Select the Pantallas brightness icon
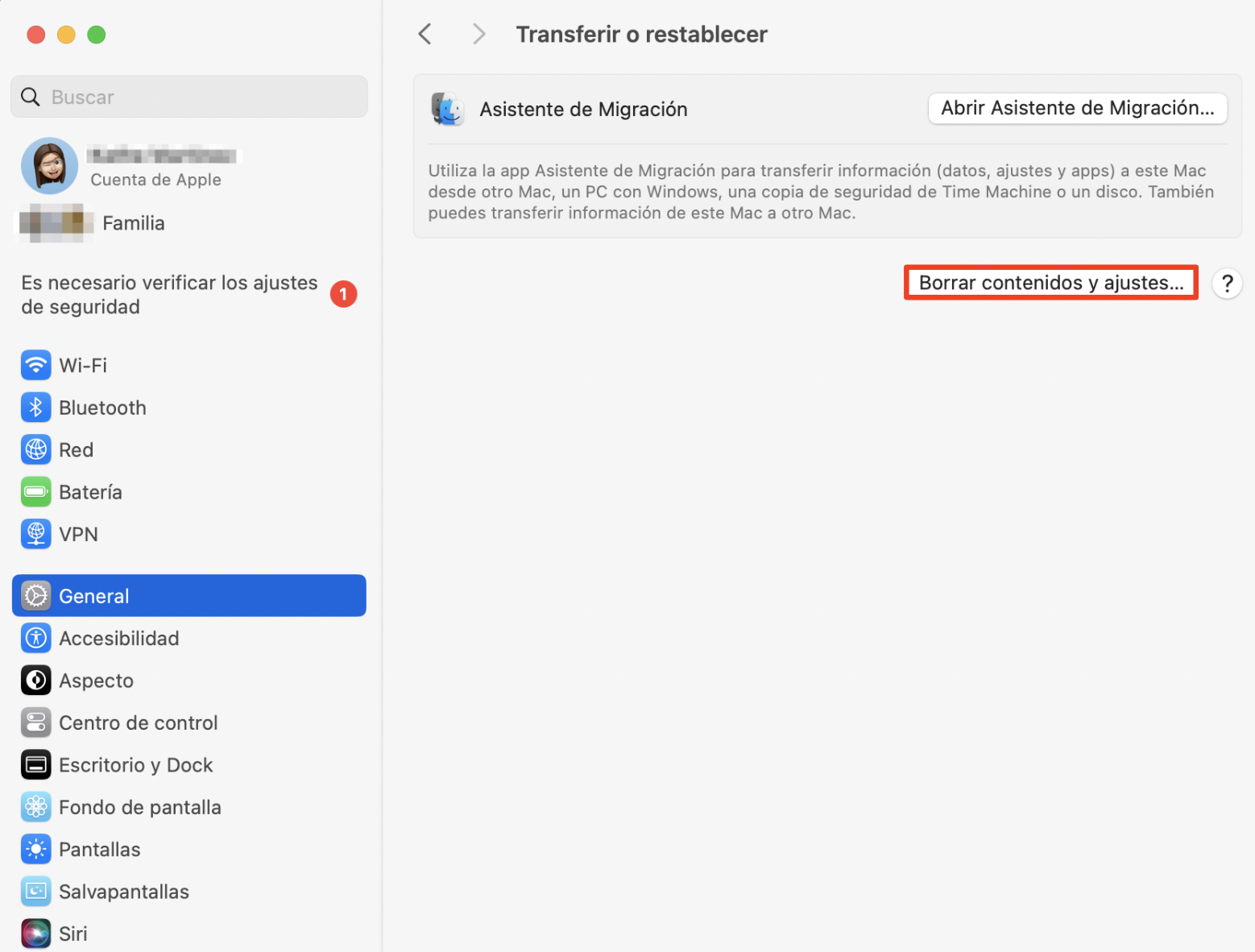1255x952 pixels. point(35,849)
